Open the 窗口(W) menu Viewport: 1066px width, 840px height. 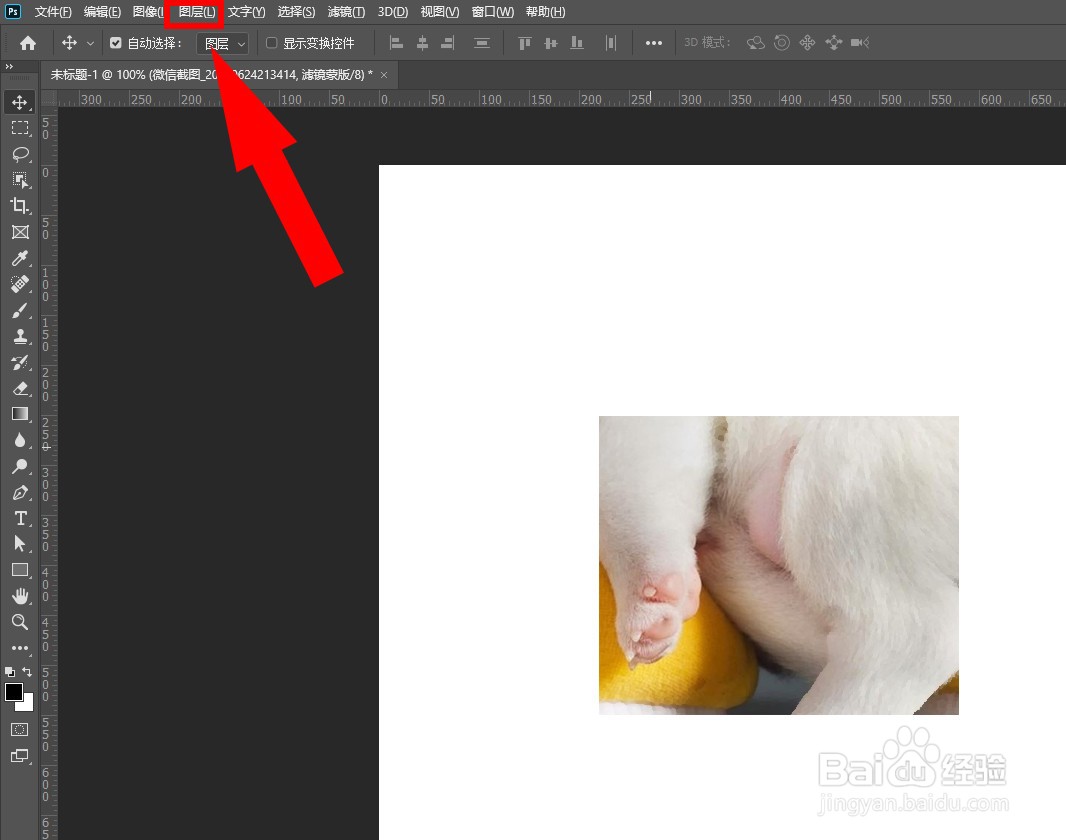(x=492, y=12)
